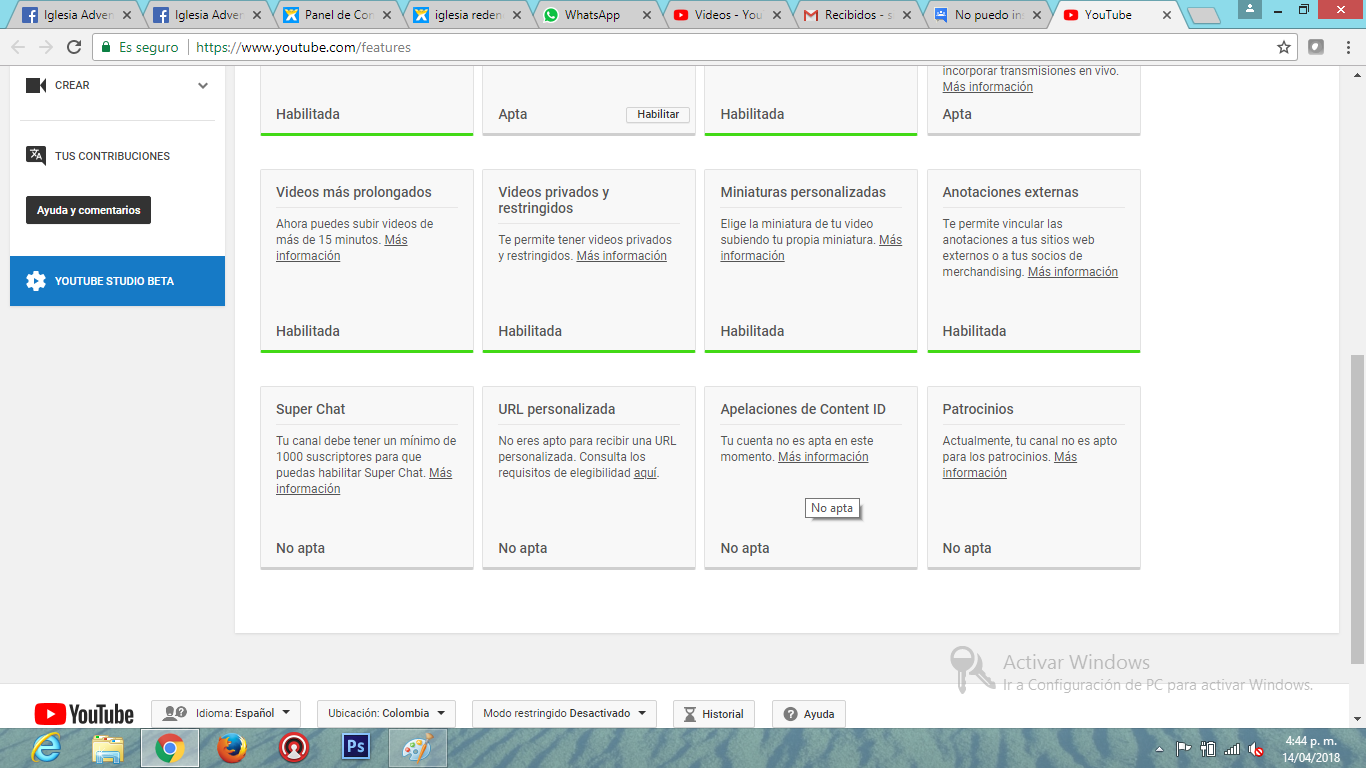Click the network signal tray icon

tap(1232, 749)
